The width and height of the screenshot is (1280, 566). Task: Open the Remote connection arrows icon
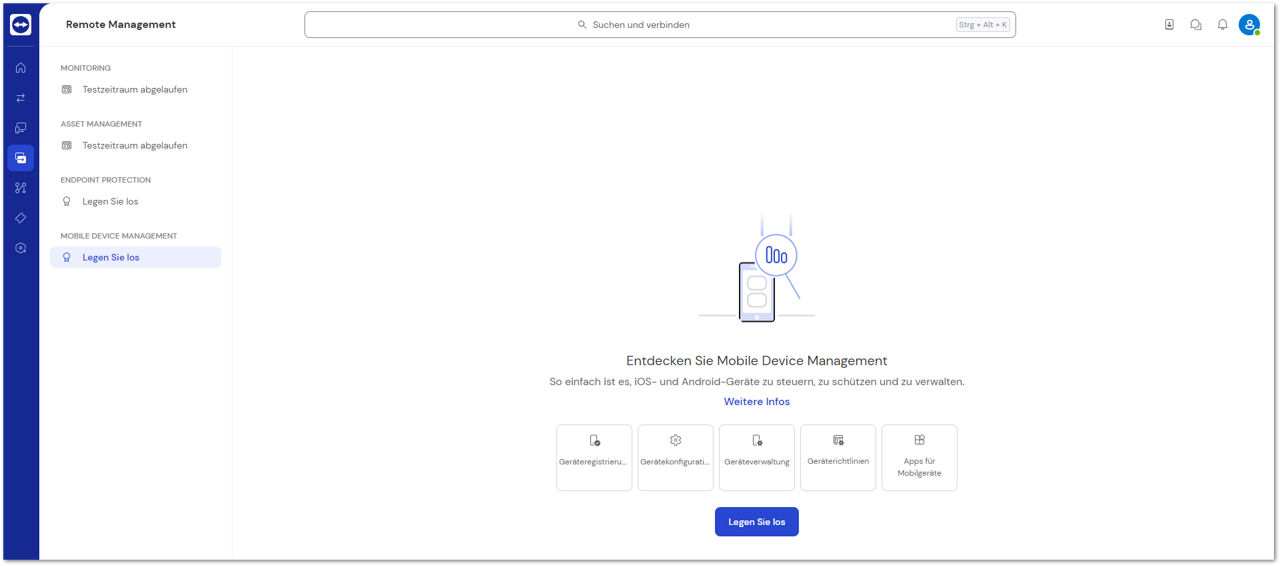pos(20,98)
